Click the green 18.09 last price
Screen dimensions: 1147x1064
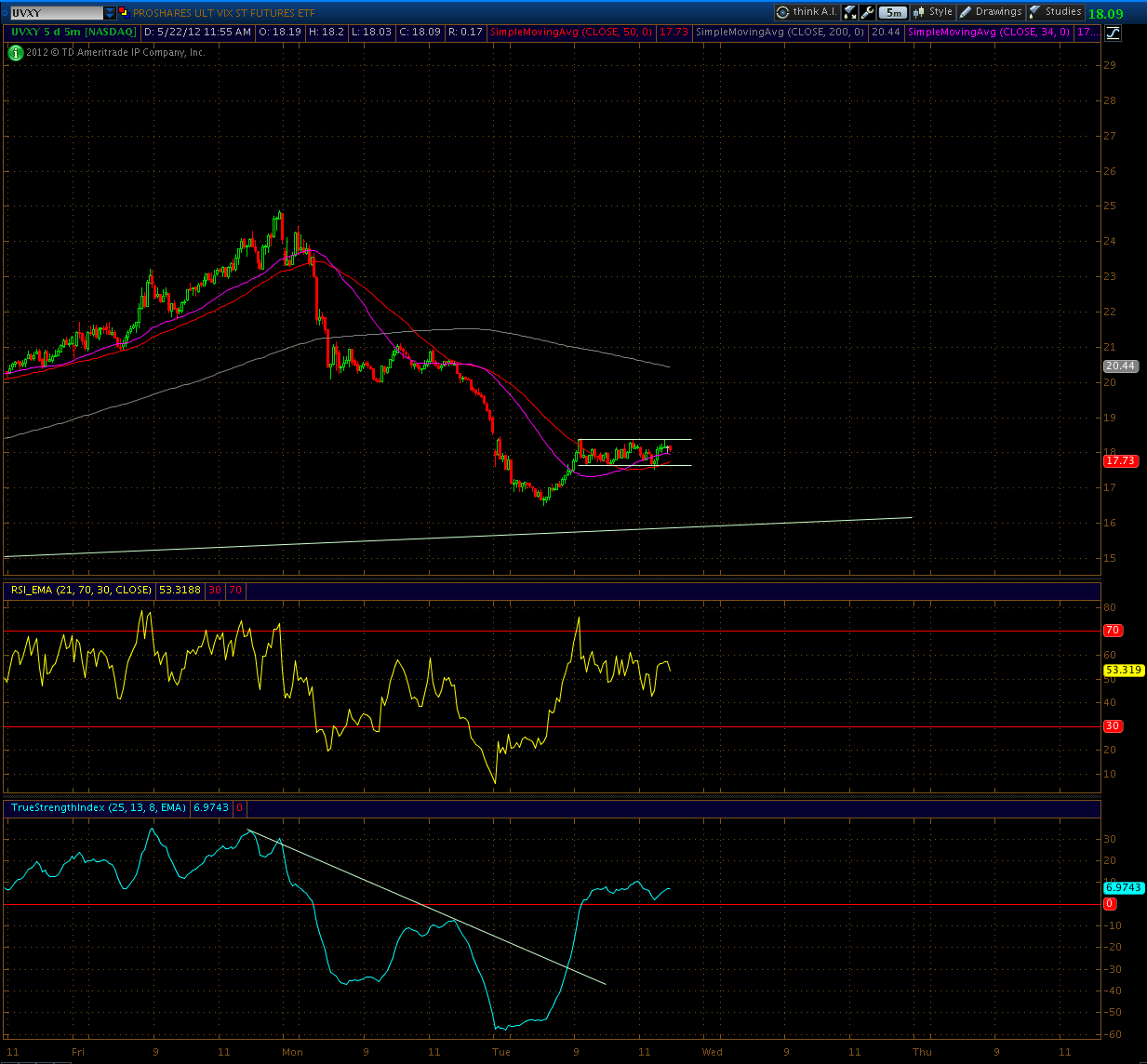point(1105,14)
